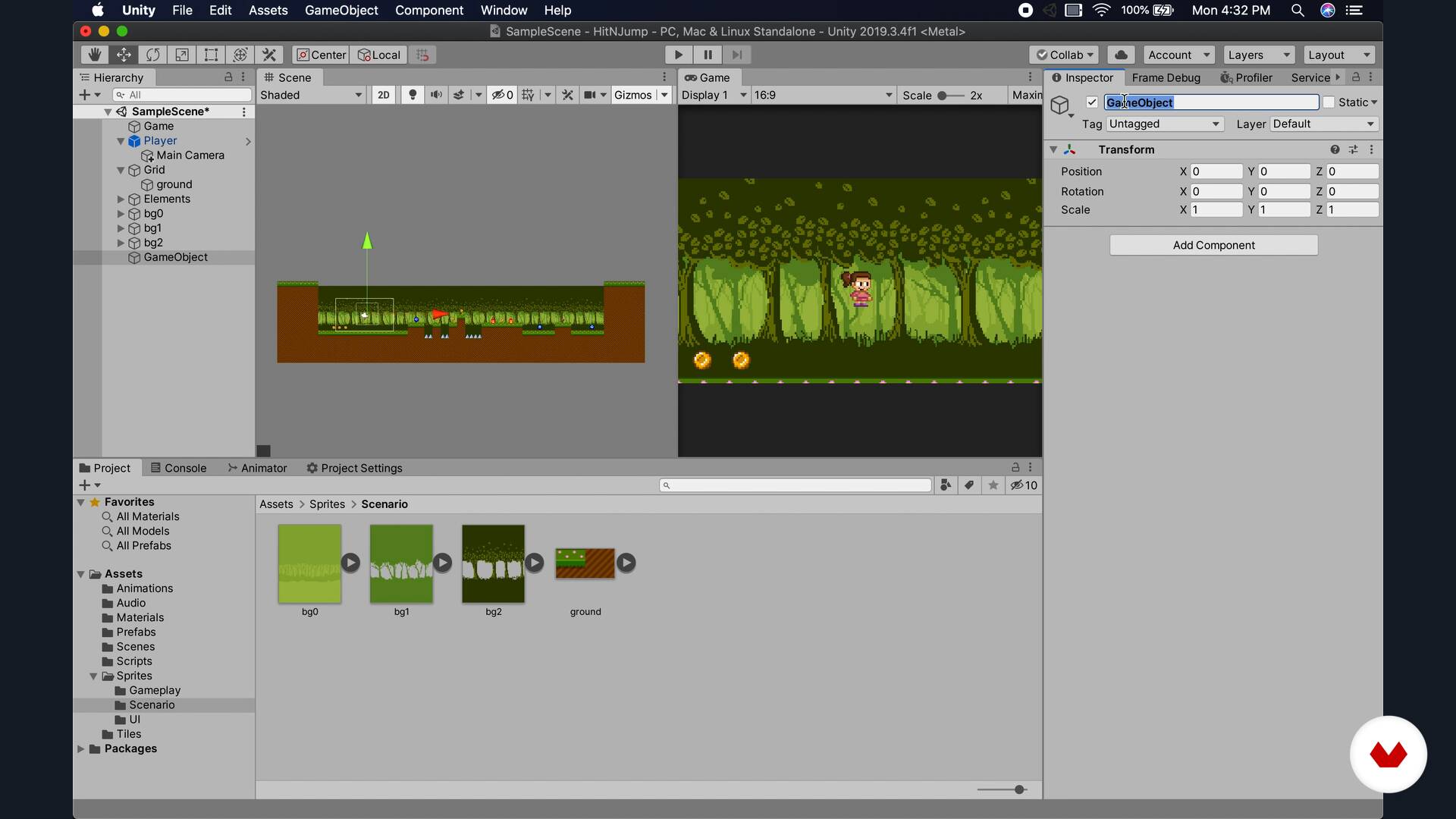Image resolution: width=1456 pixels, height=819 pixels.
Task: Toggle scene audio icon
Action: 436,95
